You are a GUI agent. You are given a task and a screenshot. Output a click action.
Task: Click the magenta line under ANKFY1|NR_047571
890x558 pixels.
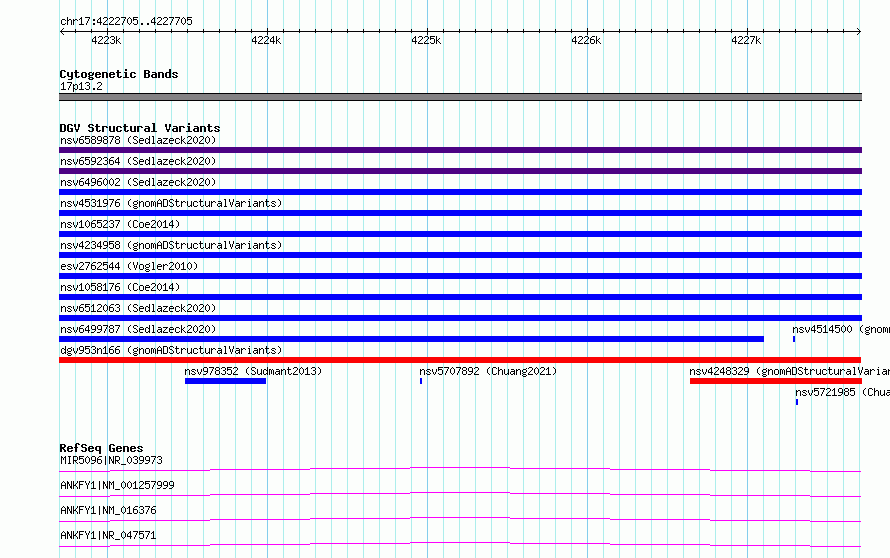click(460, 544)
